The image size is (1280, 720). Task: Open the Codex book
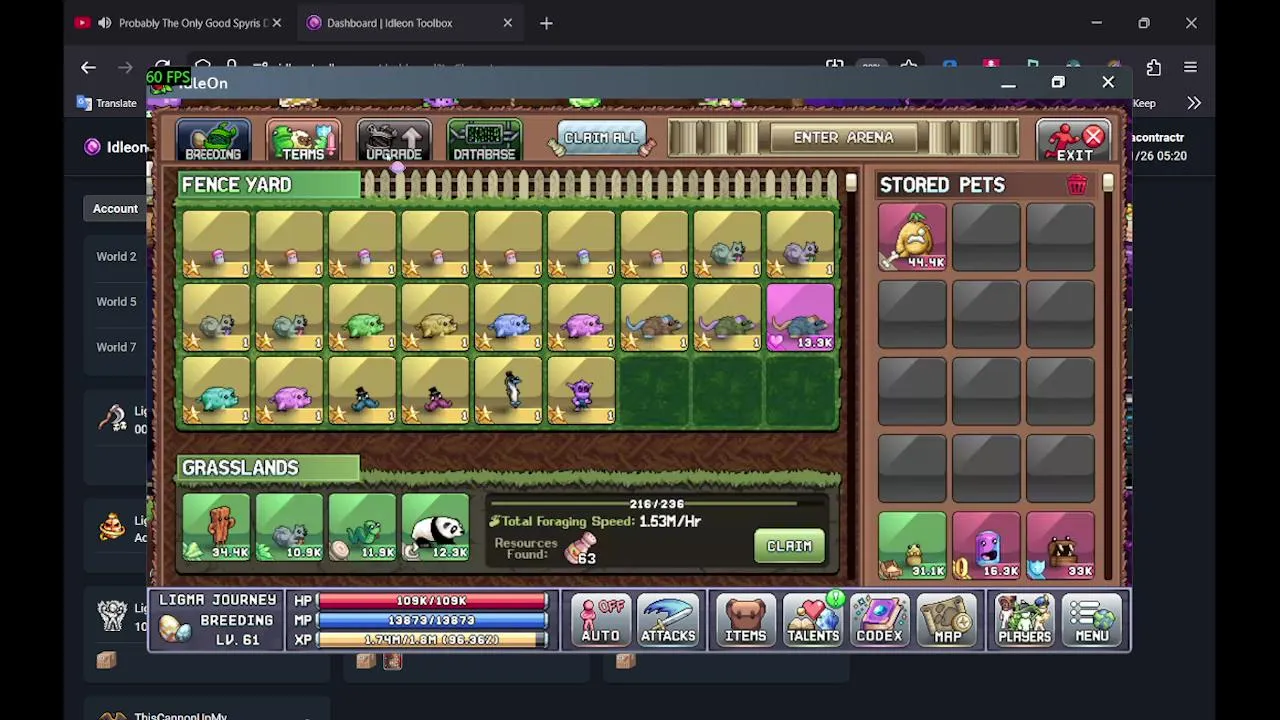pyautogui.click(x=879, y=620)
